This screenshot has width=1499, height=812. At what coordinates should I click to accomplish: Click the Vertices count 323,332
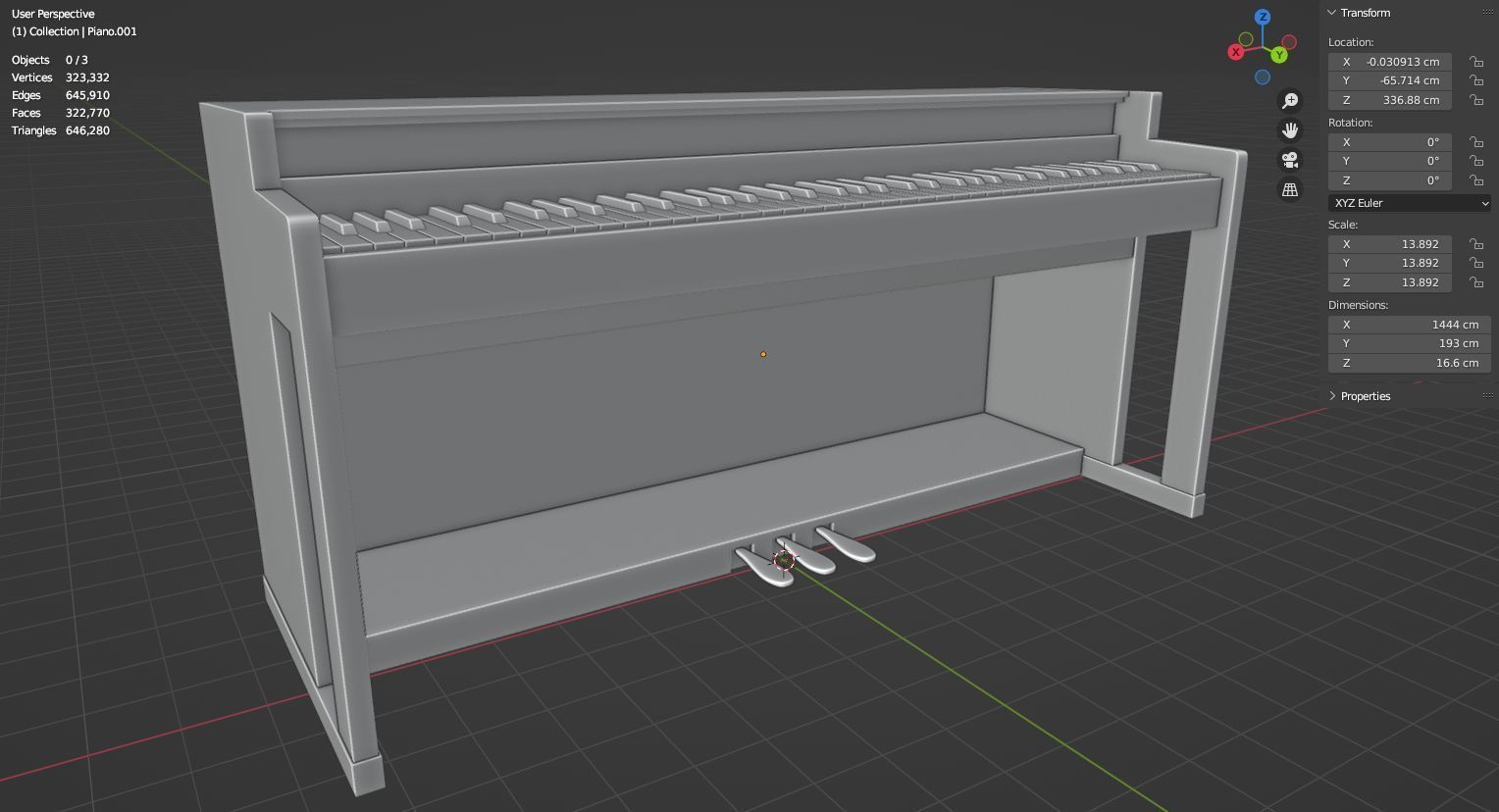(87, 77)
